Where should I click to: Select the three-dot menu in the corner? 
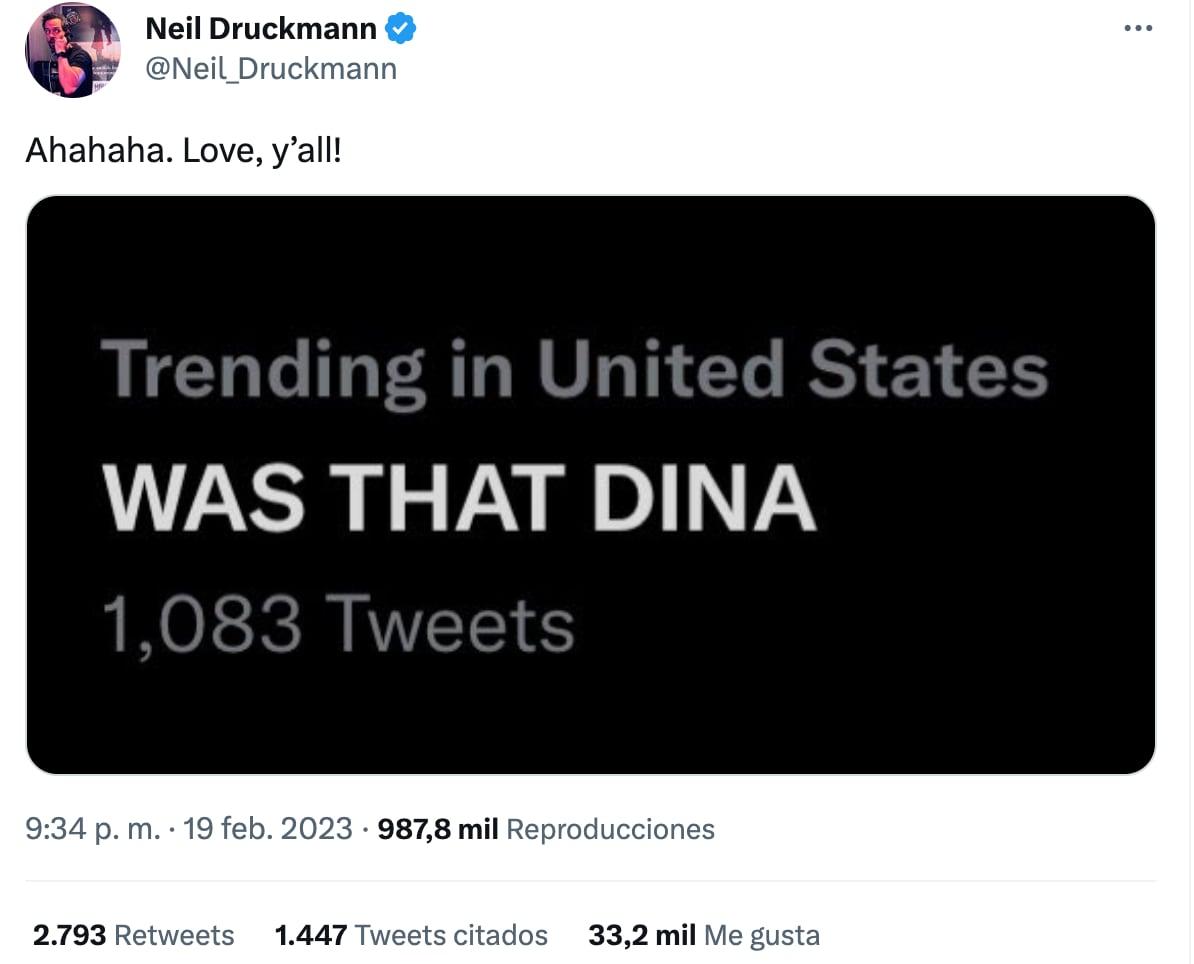(1137, 28)
